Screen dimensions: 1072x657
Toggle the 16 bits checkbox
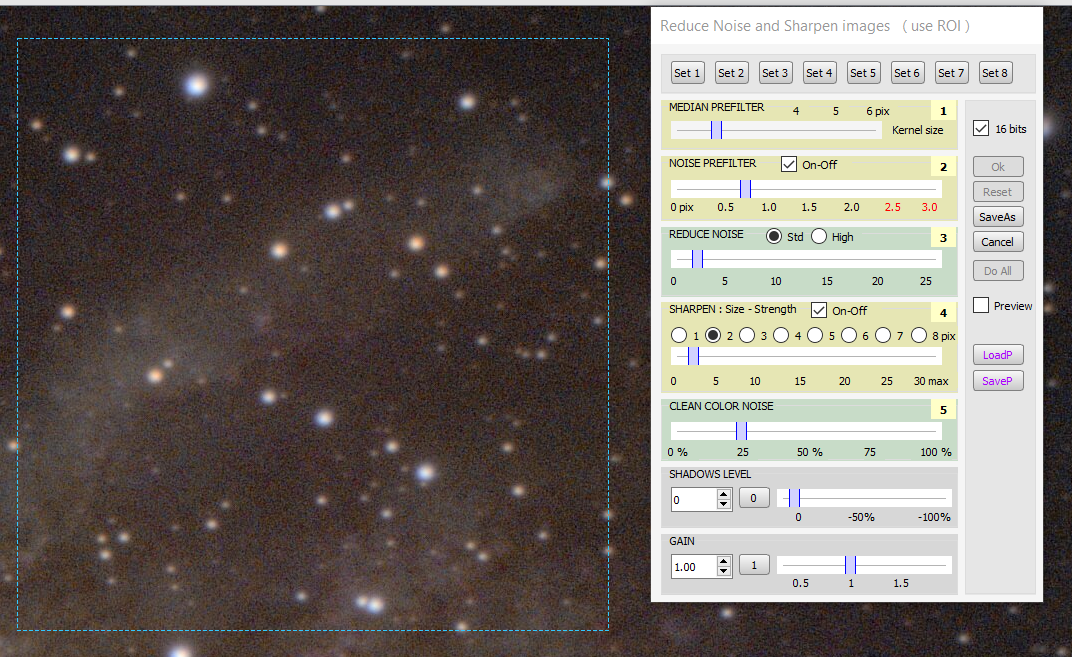(x=981, y=128)
